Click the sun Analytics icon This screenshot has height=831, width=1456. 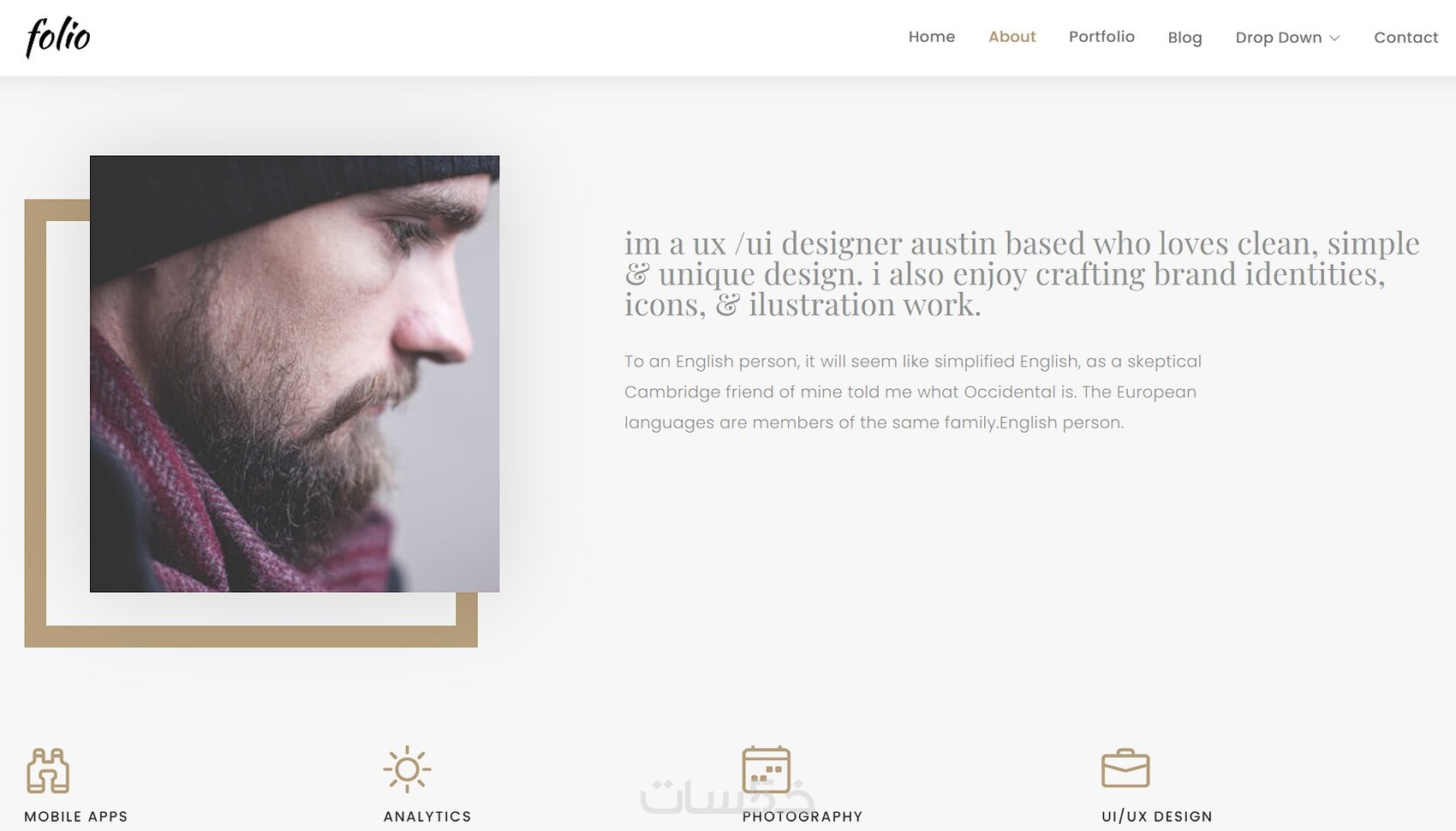pos(407,768)
